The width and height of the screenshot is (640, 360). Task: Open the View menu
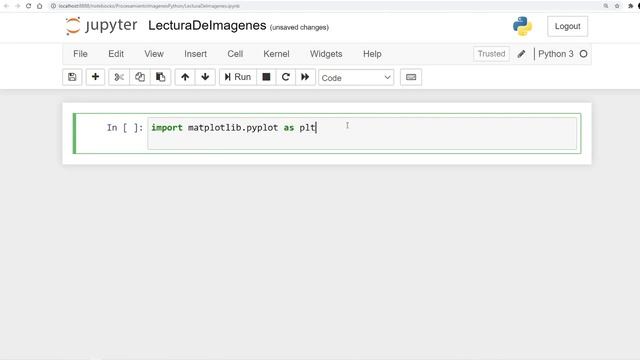[154, 54]
